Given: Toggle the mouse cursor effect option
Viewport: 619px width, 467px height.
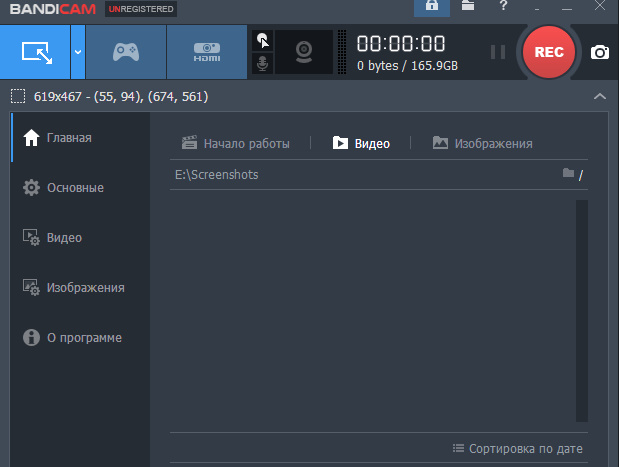Looking at the screenshot, I should coord(263,41).
